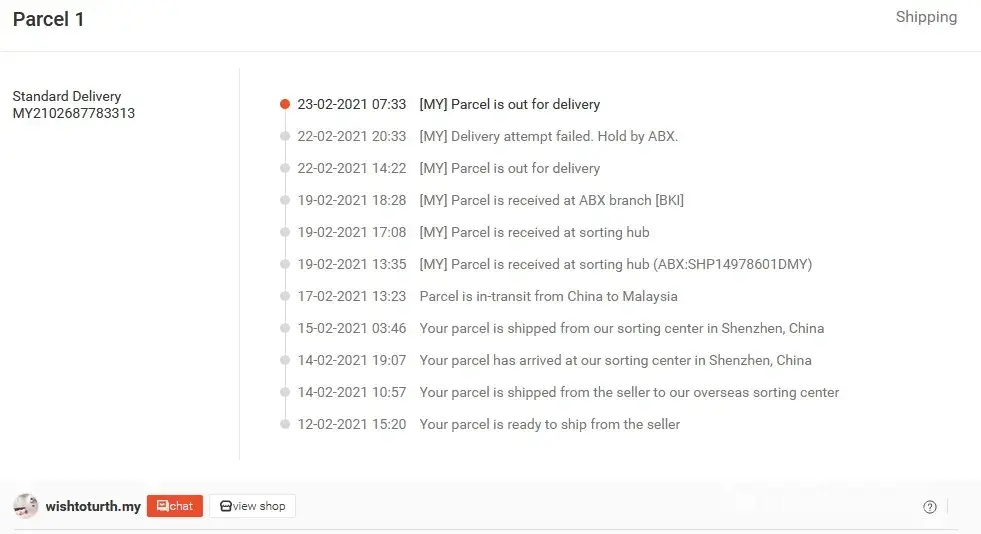This screenshot has height=534, width=981.
Task: Click the timeline dot for 17-02-2021 13:23
Action: coord(285,296)
